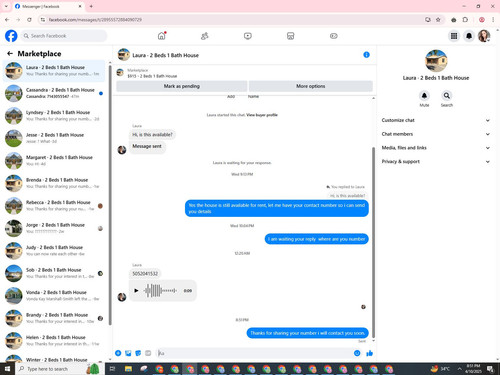Expand Privacy & support section
500x375 pixels.
[436, 161]
